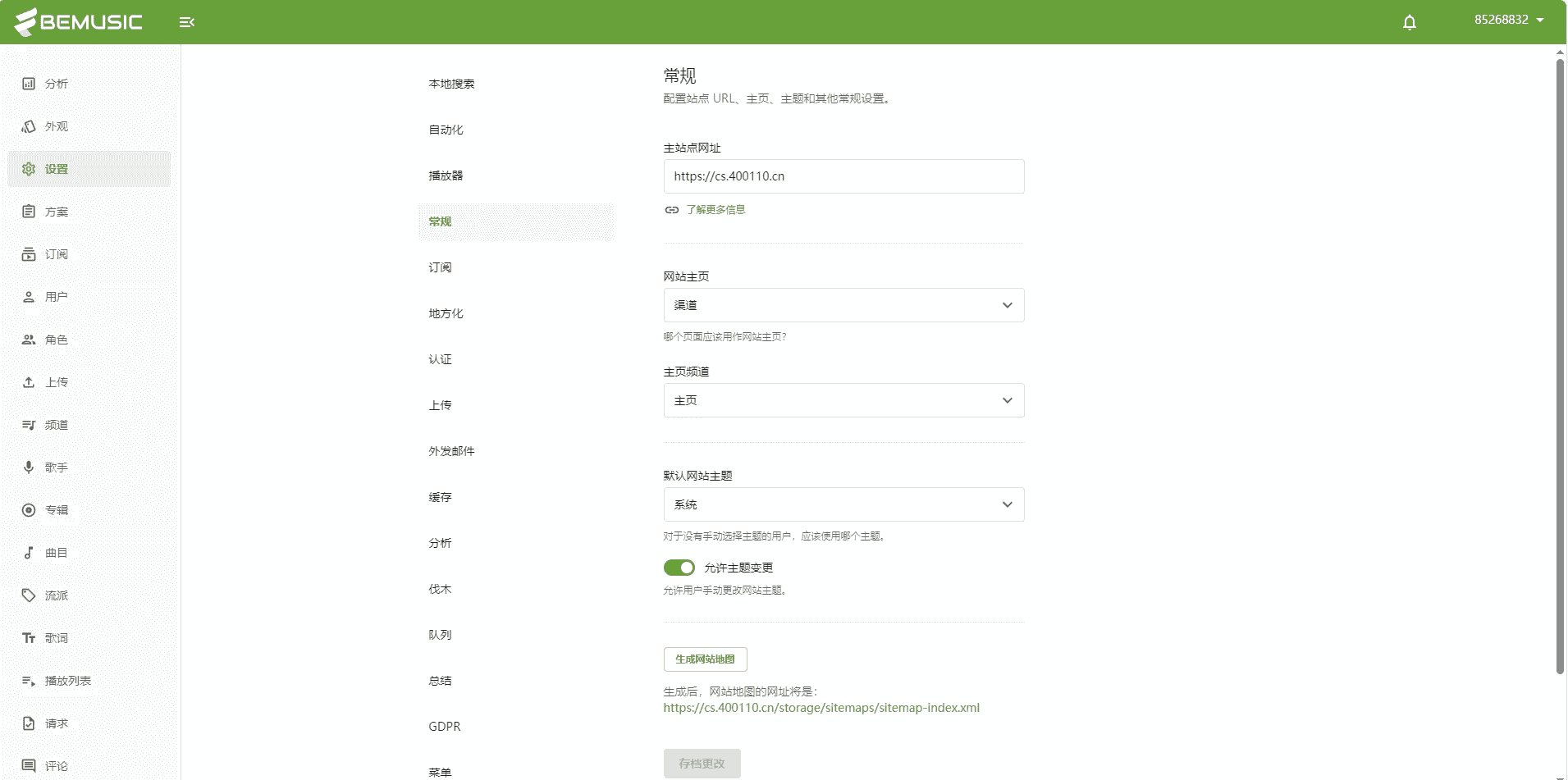This screenshot has width=1568, height=780.
Task: Open the sitemap-index.xml link
Action: 821,708
